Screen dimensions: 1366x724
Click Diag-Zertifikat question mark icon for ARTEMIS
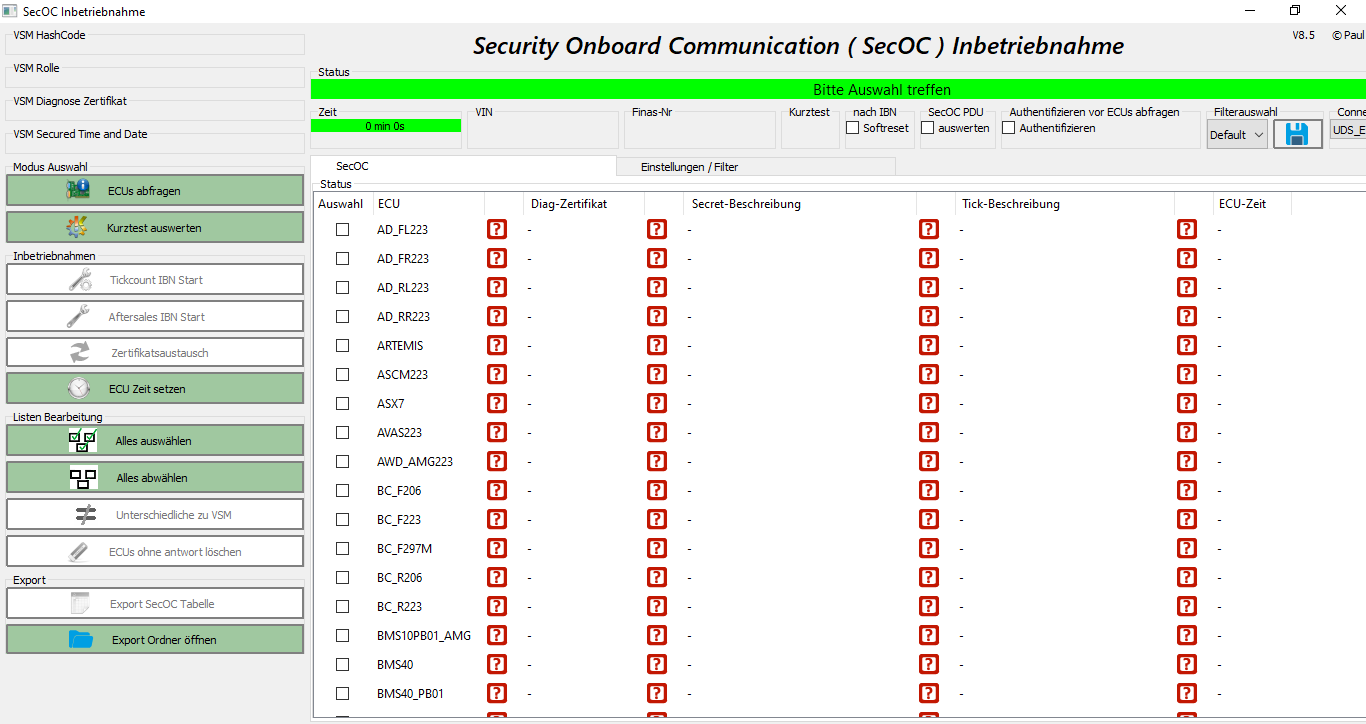657,345
